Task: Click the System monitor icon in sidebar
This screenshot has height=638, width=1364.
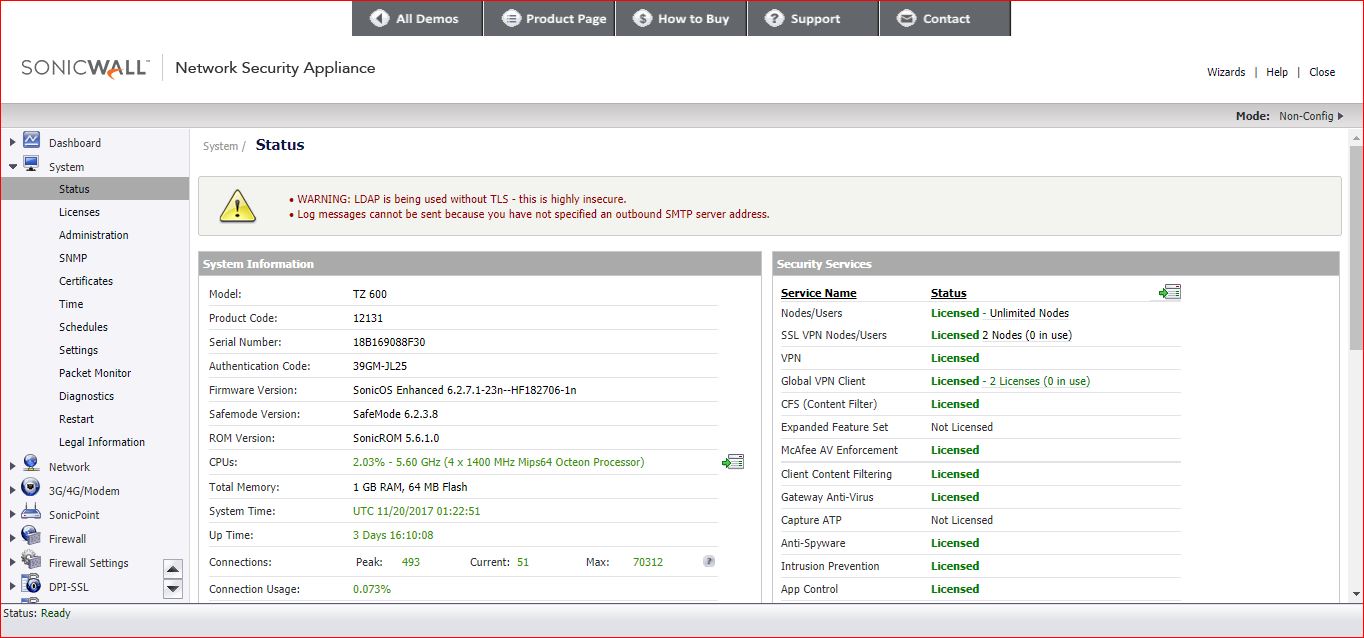Action: [x=31, y=165]
